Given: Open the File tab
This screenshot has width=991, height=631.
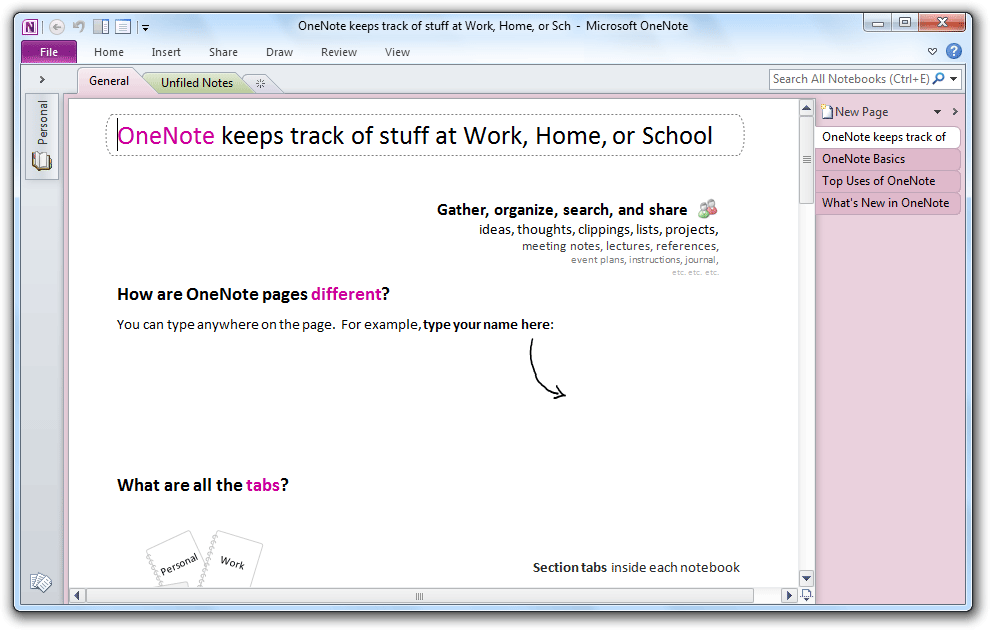Looking at the screenshot, I should [x=49, y=52].
